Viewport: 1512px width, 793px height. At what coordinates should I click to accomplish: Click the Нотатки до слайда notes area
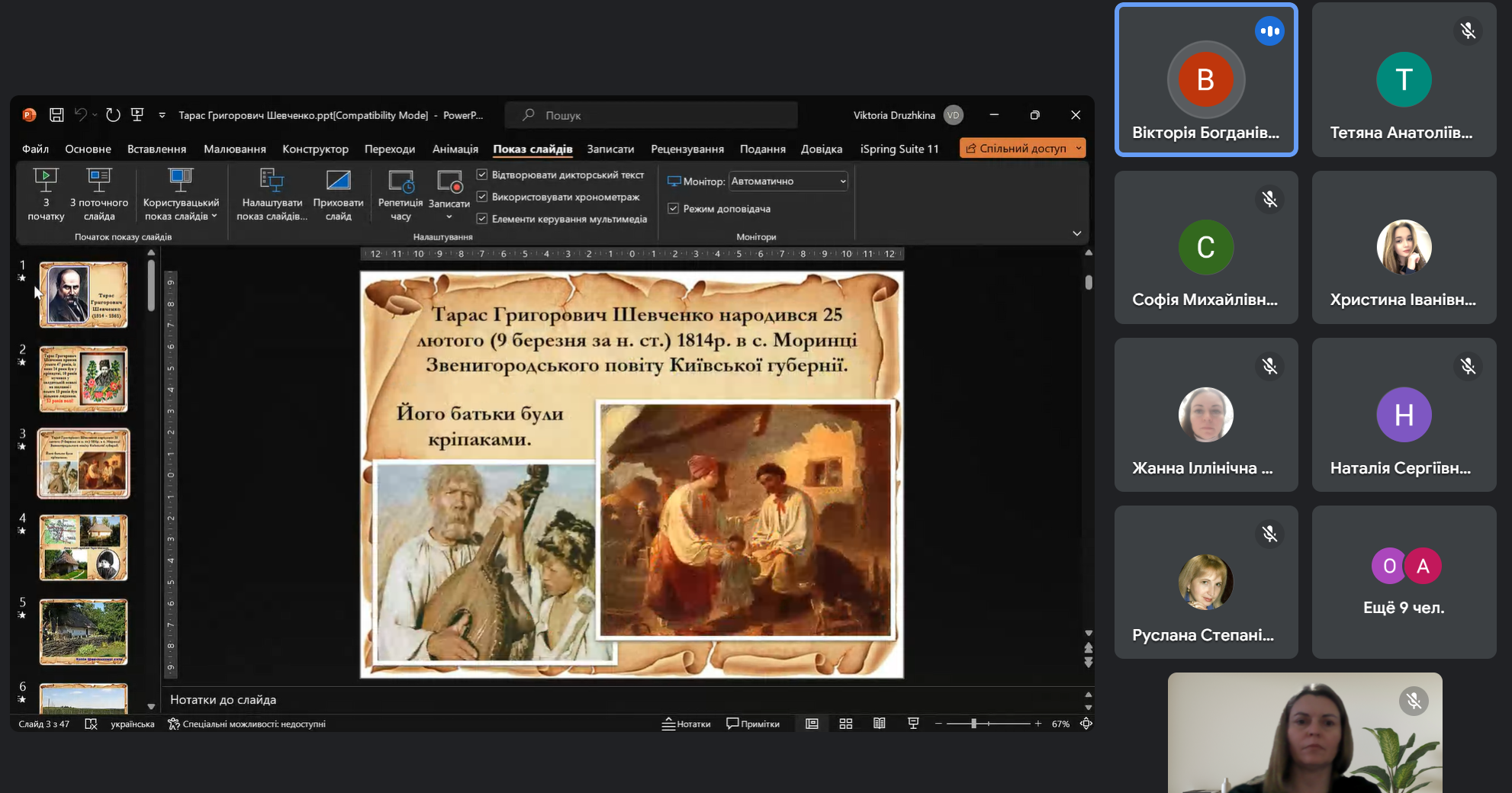(x=622, y=700)
